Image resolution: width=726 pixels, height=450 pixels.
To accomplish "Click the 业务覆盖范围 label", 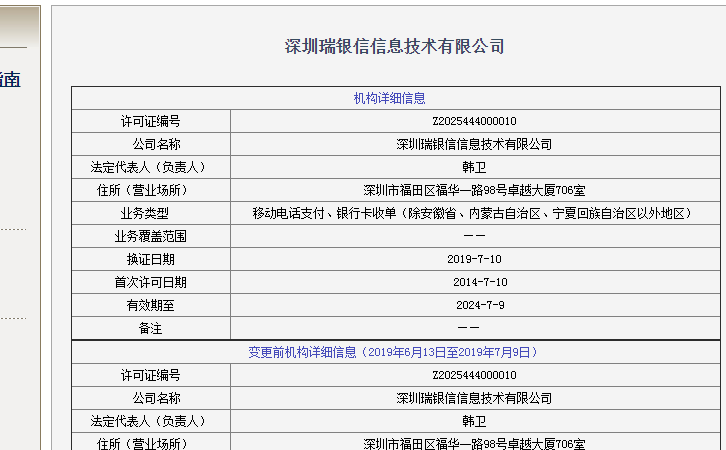I will (150, 237).
